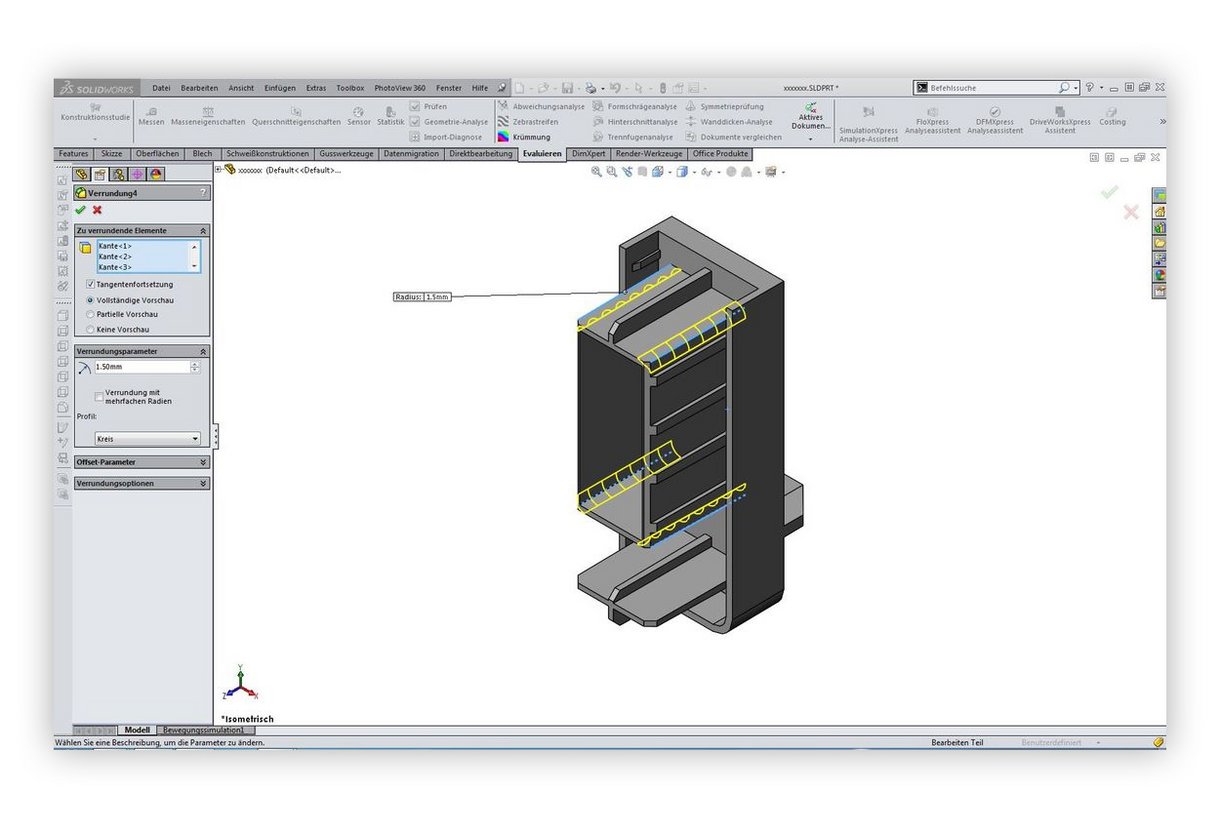Open the Statistik tool
Image resolution: width=1220 pixels, height=829 pixels.
tap(390, 116)
